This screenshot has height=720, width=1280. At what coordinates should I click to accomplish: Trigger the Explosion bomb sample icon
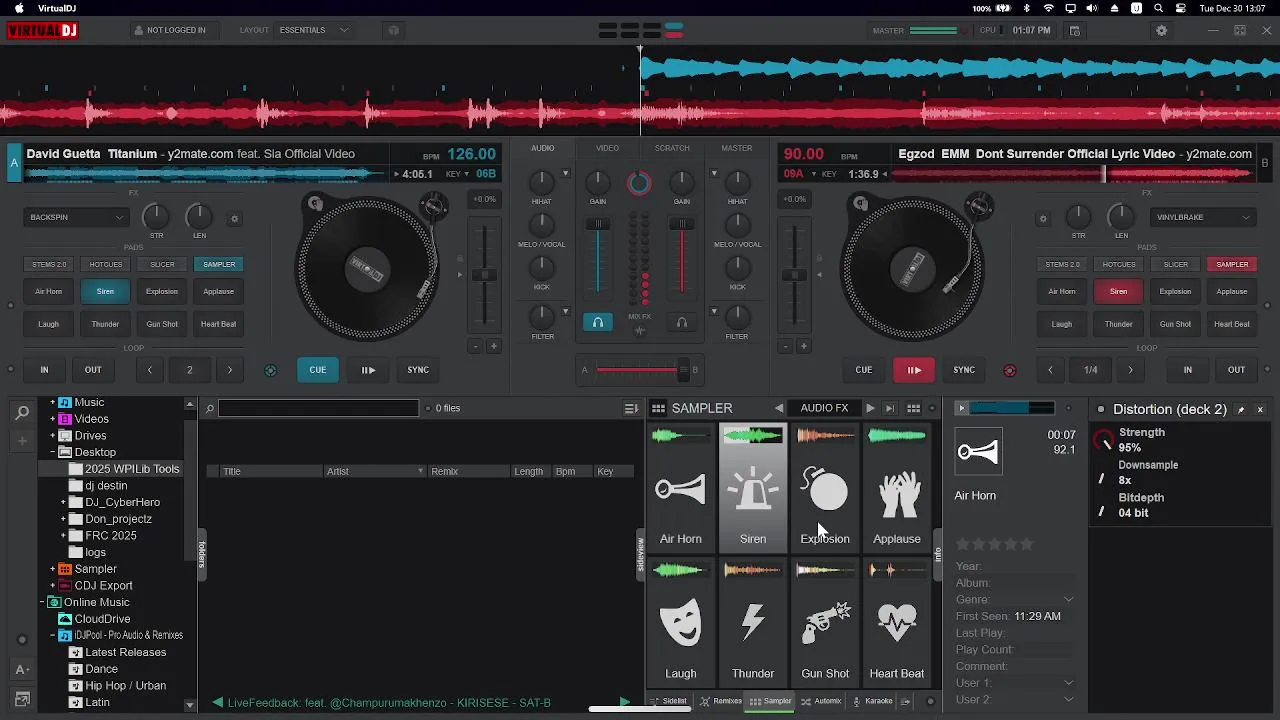coord(825,489)
